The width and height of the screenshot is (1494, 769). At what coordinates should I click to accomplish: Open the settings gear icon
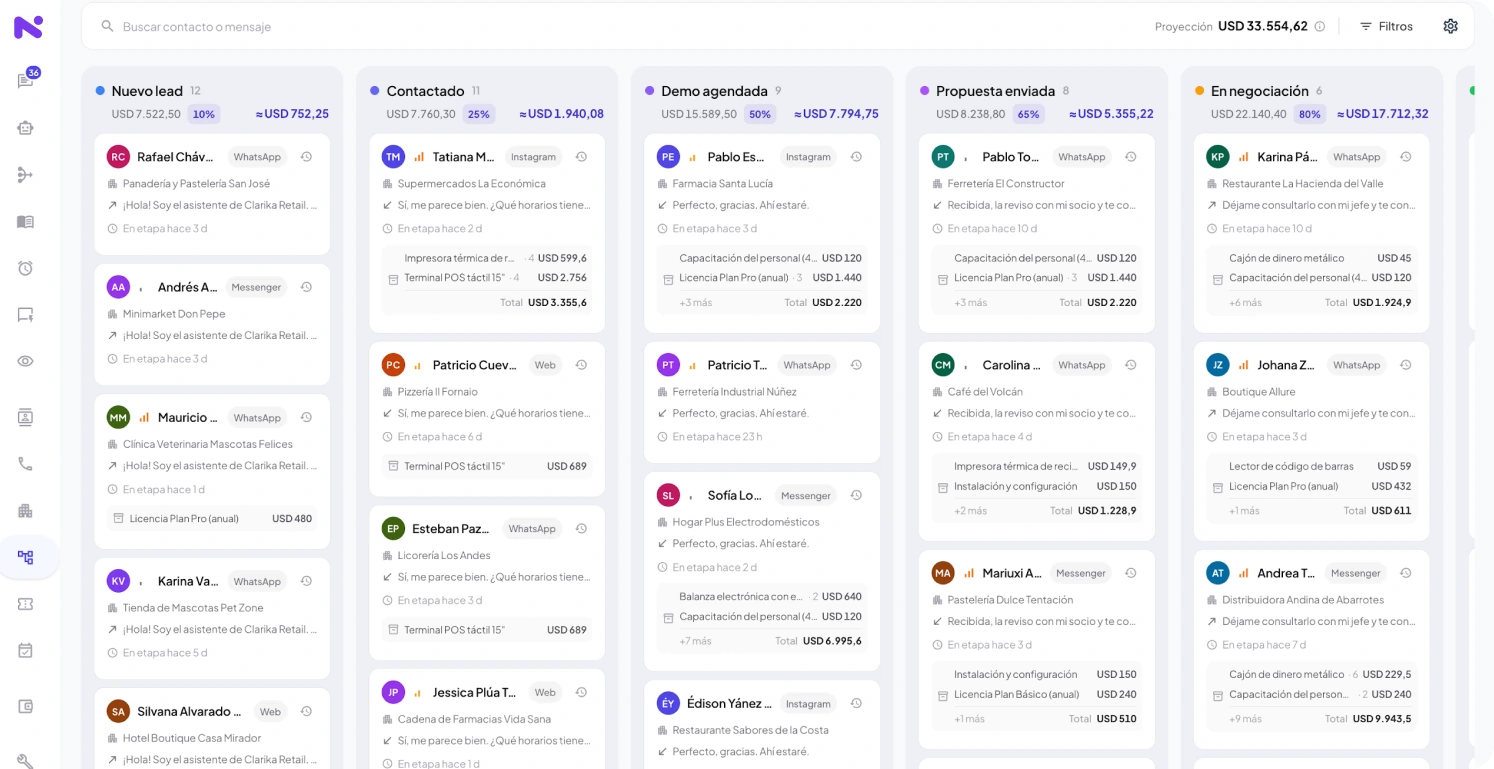click(x=1450, y=26)
